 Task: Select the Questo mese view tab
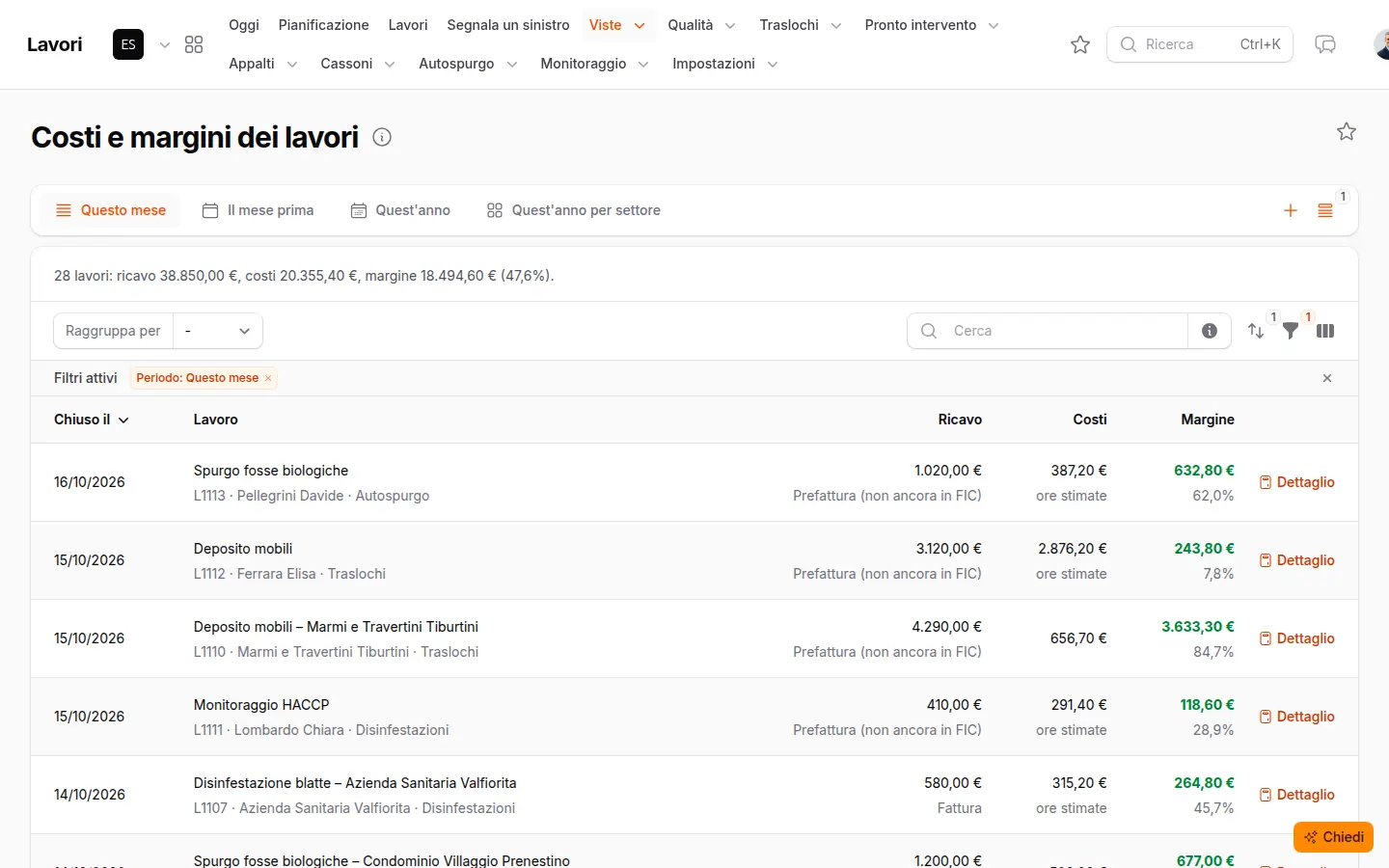pos(111,210)
